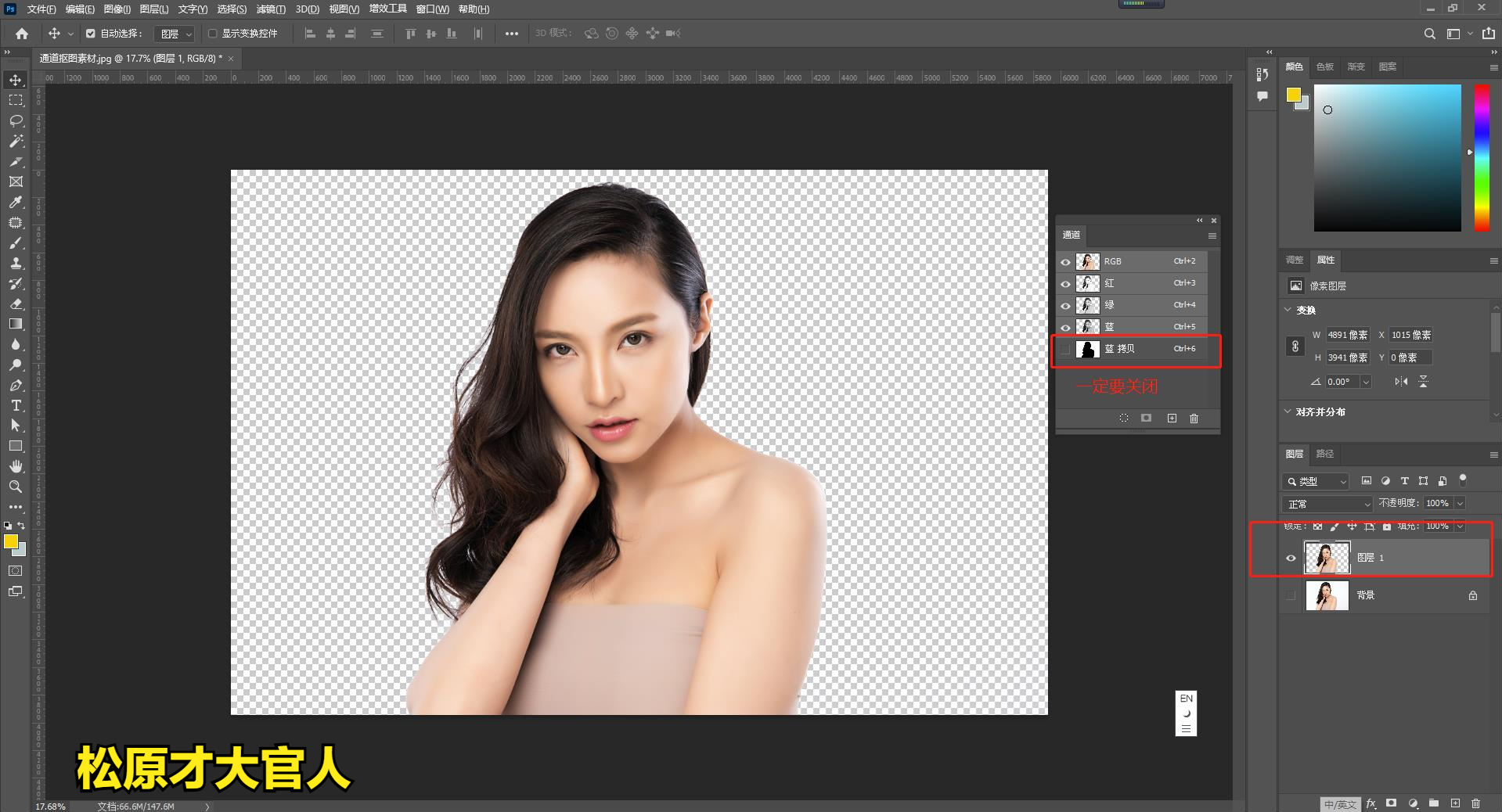Click the yellow foreground color swatch
The width and height of the screenshot is (1502, 812).
pyautogui.click(x=10, y=541)
